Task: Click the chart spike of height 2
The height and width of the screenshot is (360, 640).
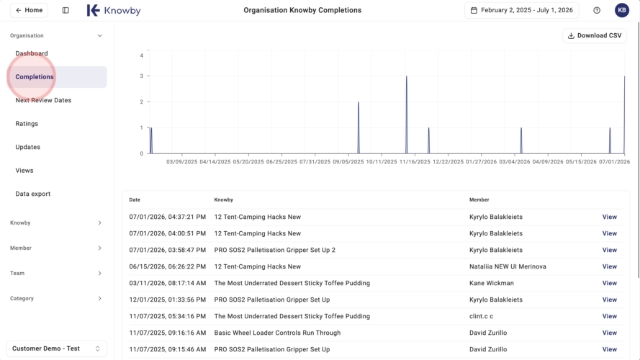Action: pos(358,128)
